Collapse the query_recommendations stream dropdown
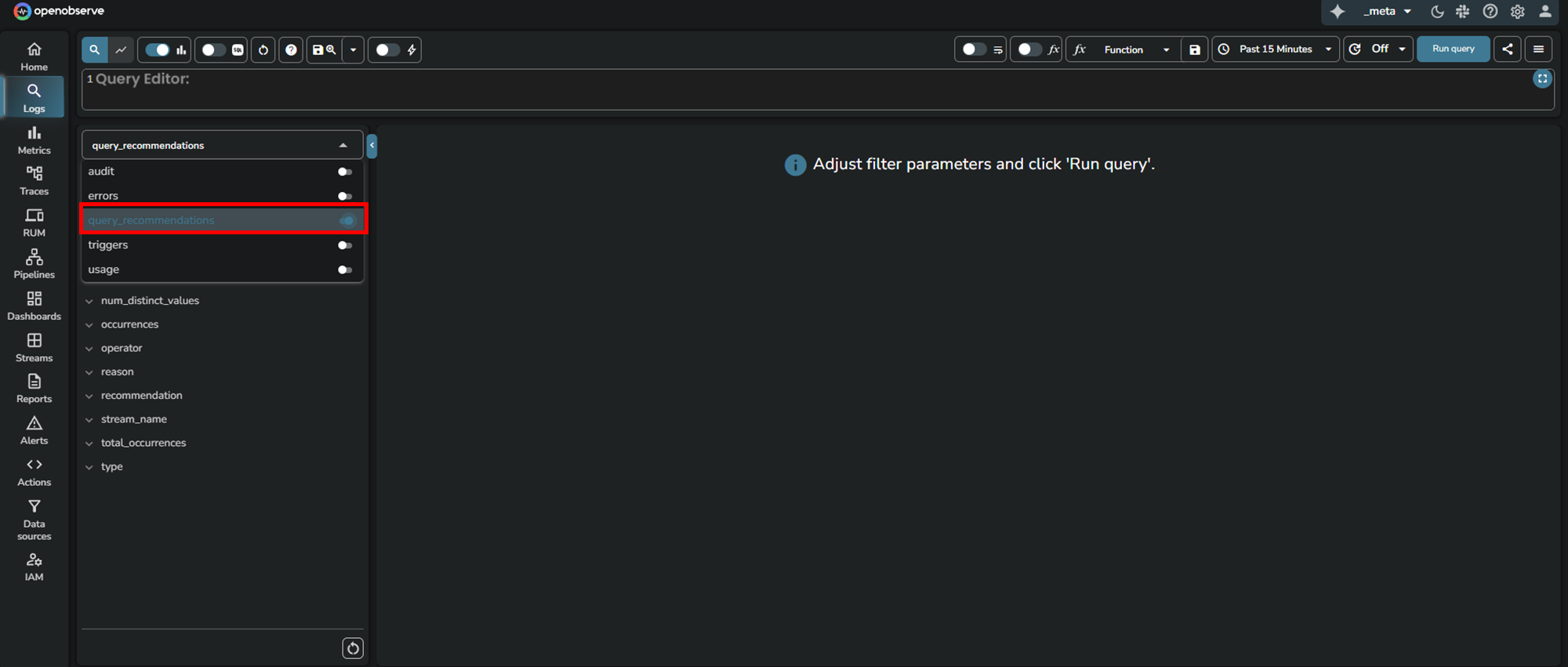The image size is (1568, 667). click(343, 145)
